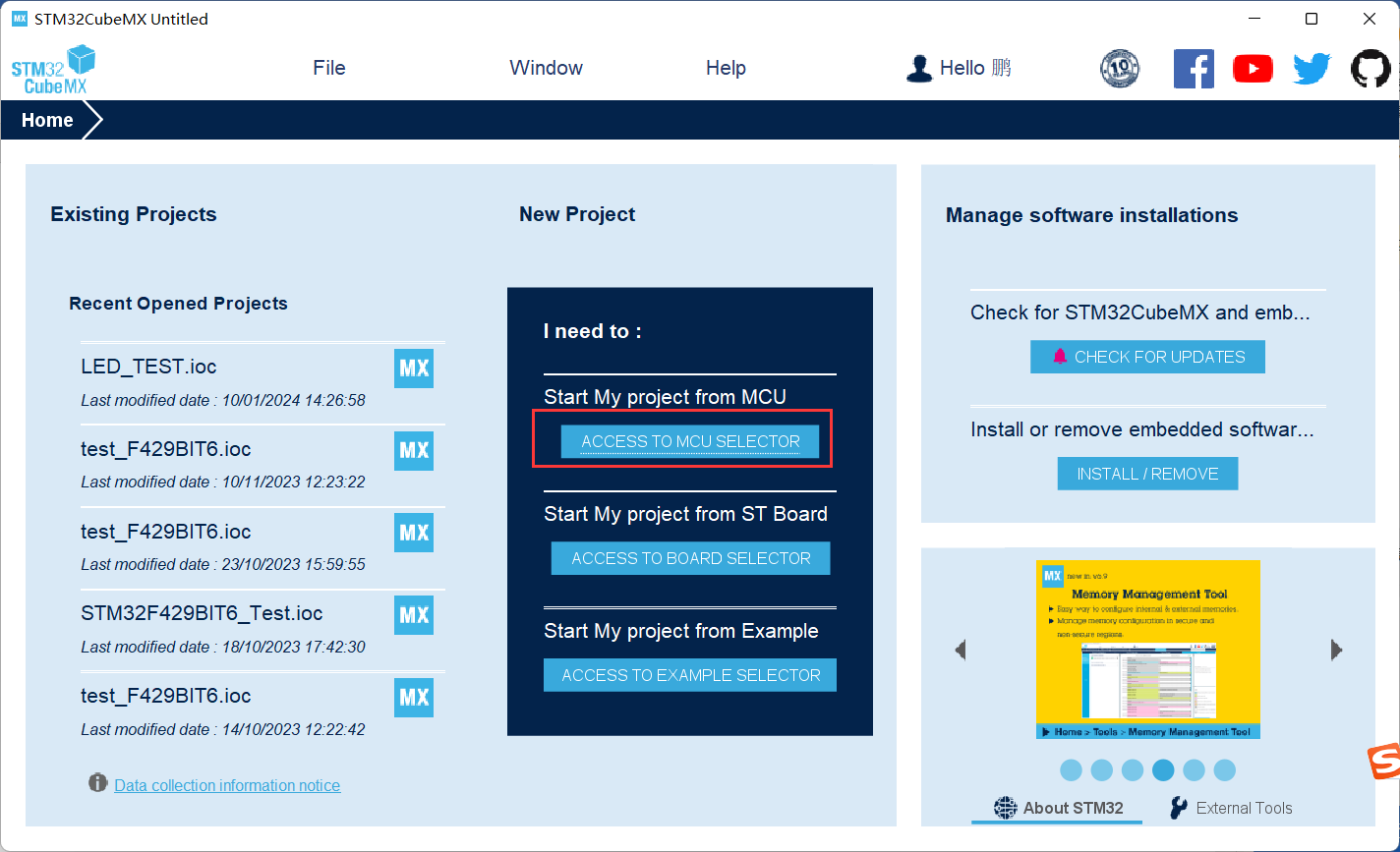The image size is (1400, 852).
Task: Open the File menu
Action: (x=329, y=68)
